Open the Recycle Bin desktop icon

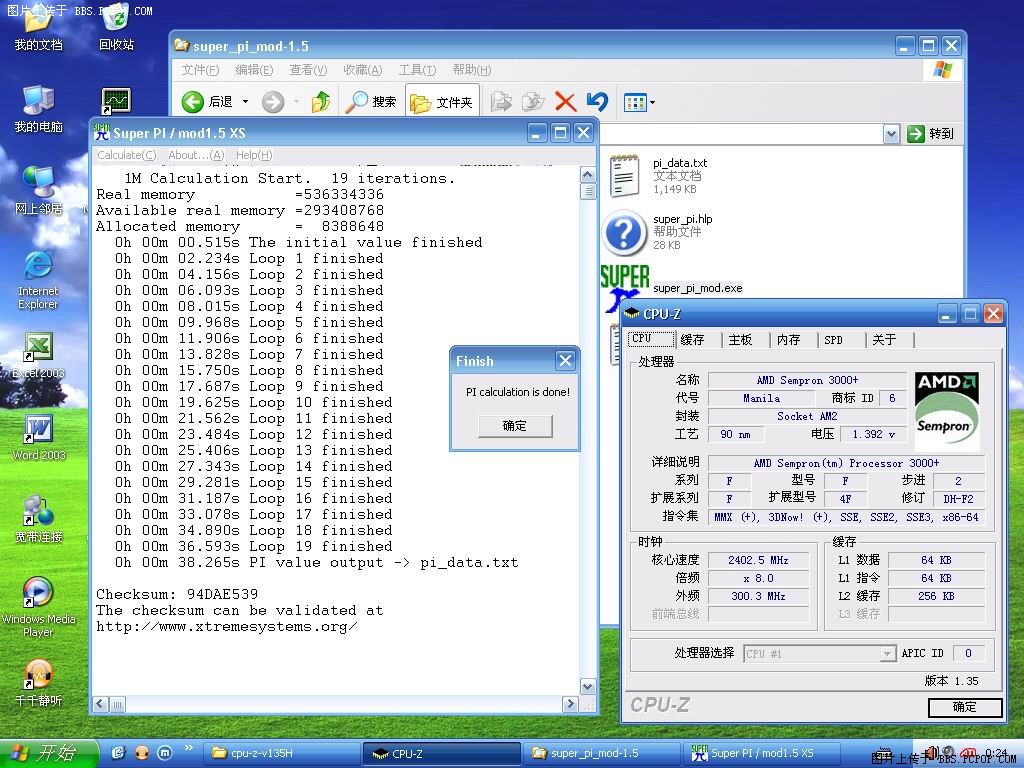coord(116,29)
